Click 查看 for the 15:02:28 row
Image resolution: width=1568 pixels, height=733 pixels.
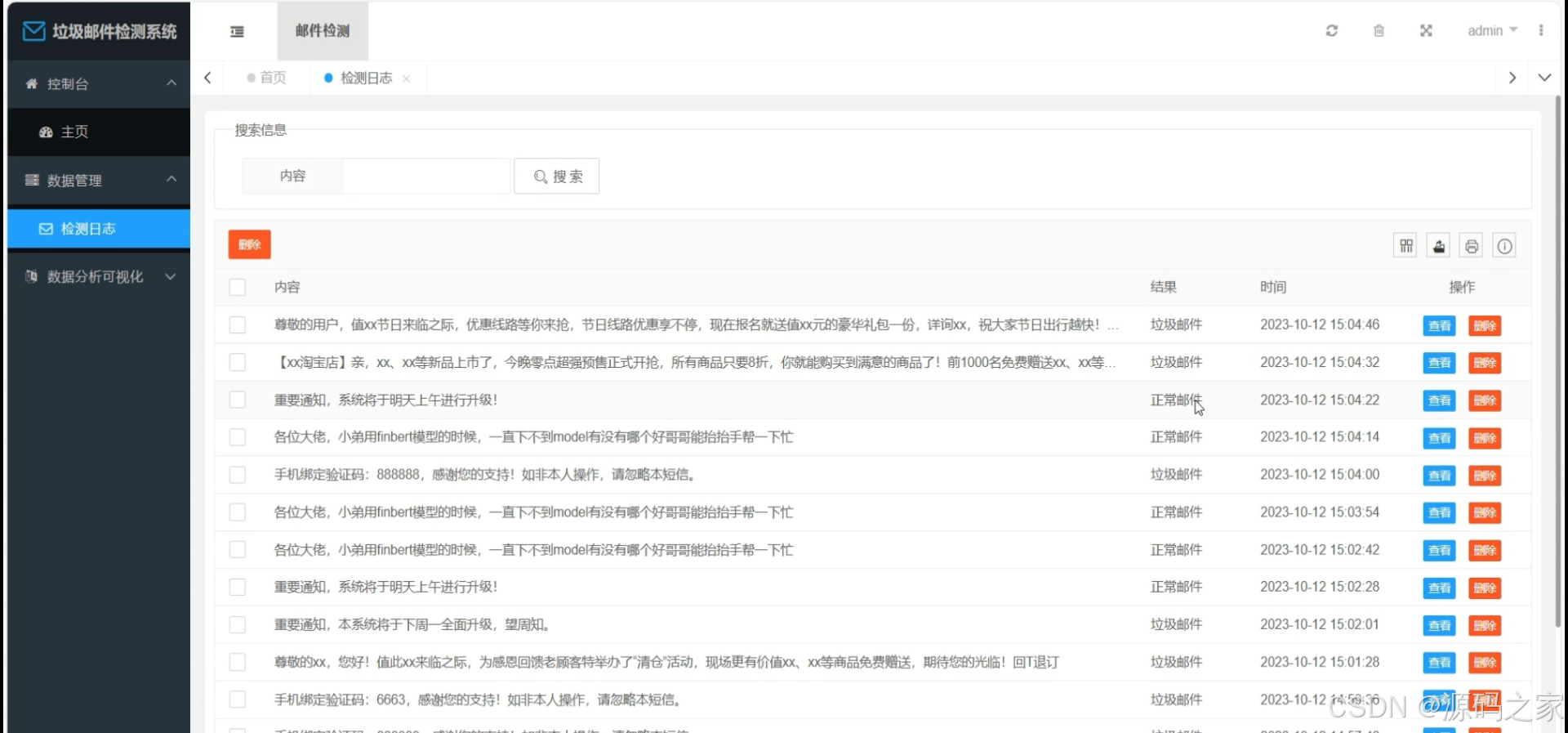[1439, 588]
